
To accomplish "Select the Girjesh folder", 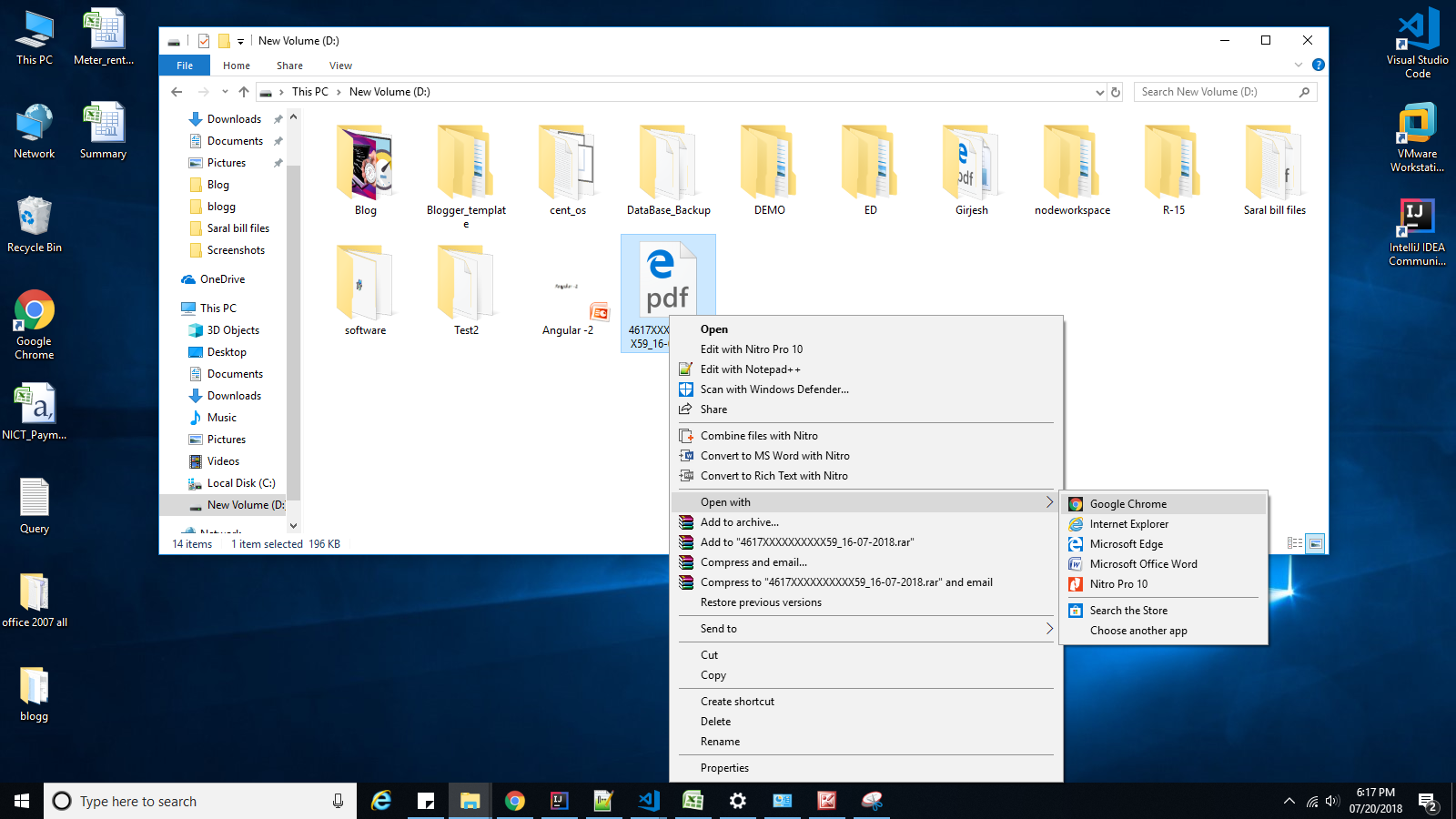I will point(972,171).
